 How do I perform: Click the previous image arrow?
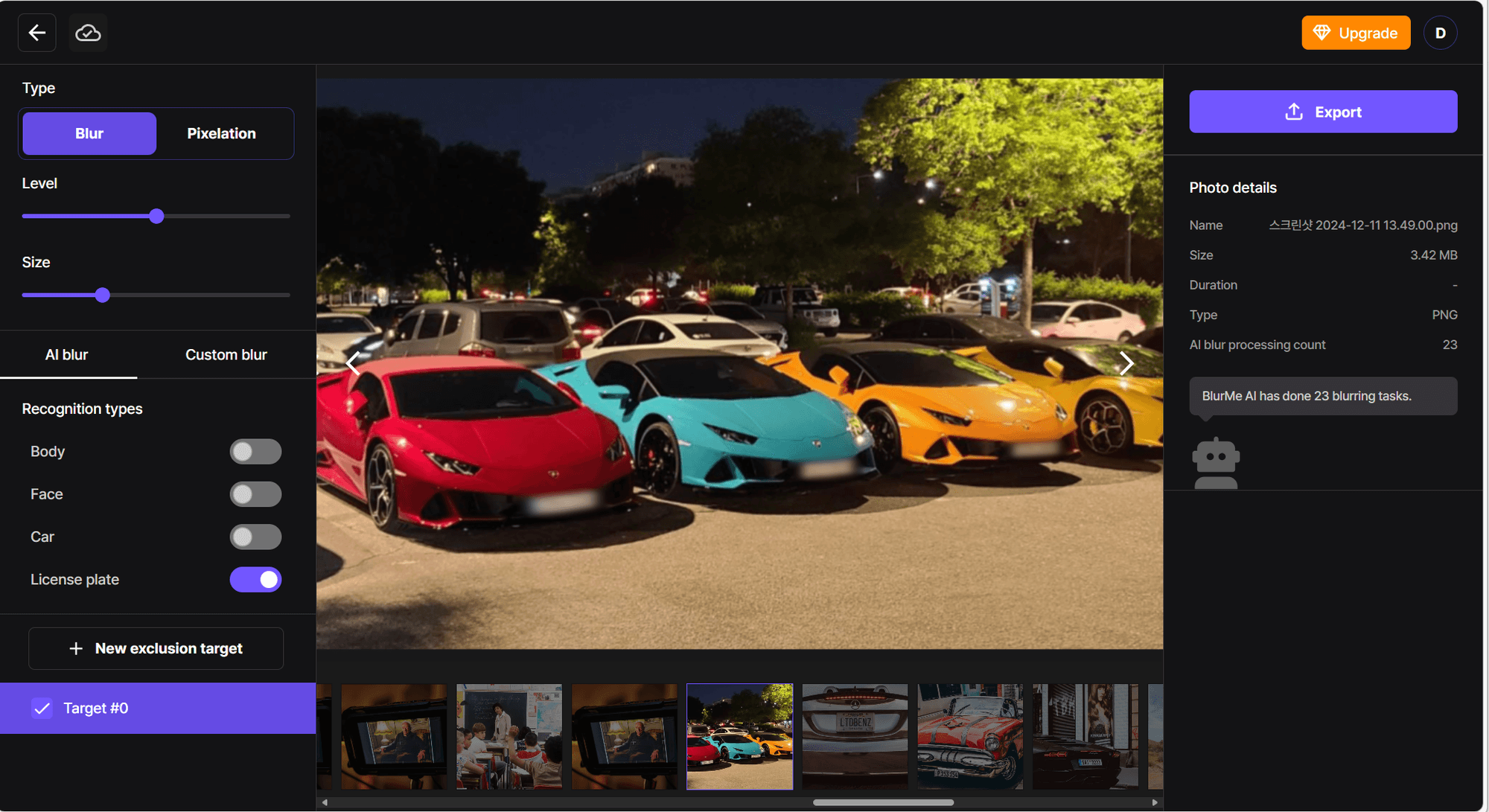click(x=352, y=363)
